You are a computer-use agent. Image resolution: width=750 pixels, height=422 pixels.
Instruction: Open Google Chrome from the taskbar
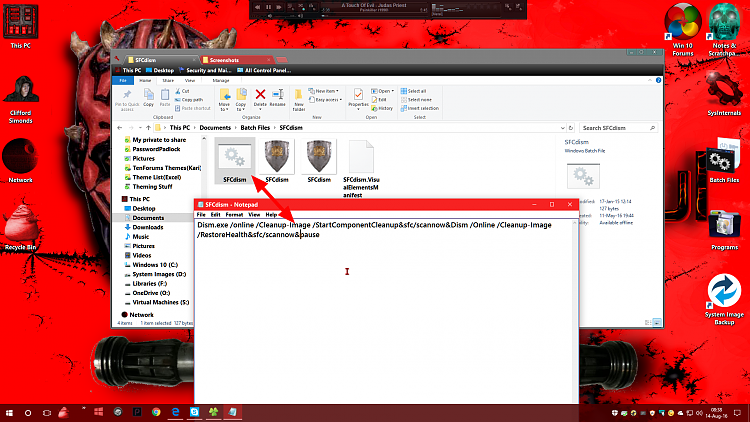156,412
